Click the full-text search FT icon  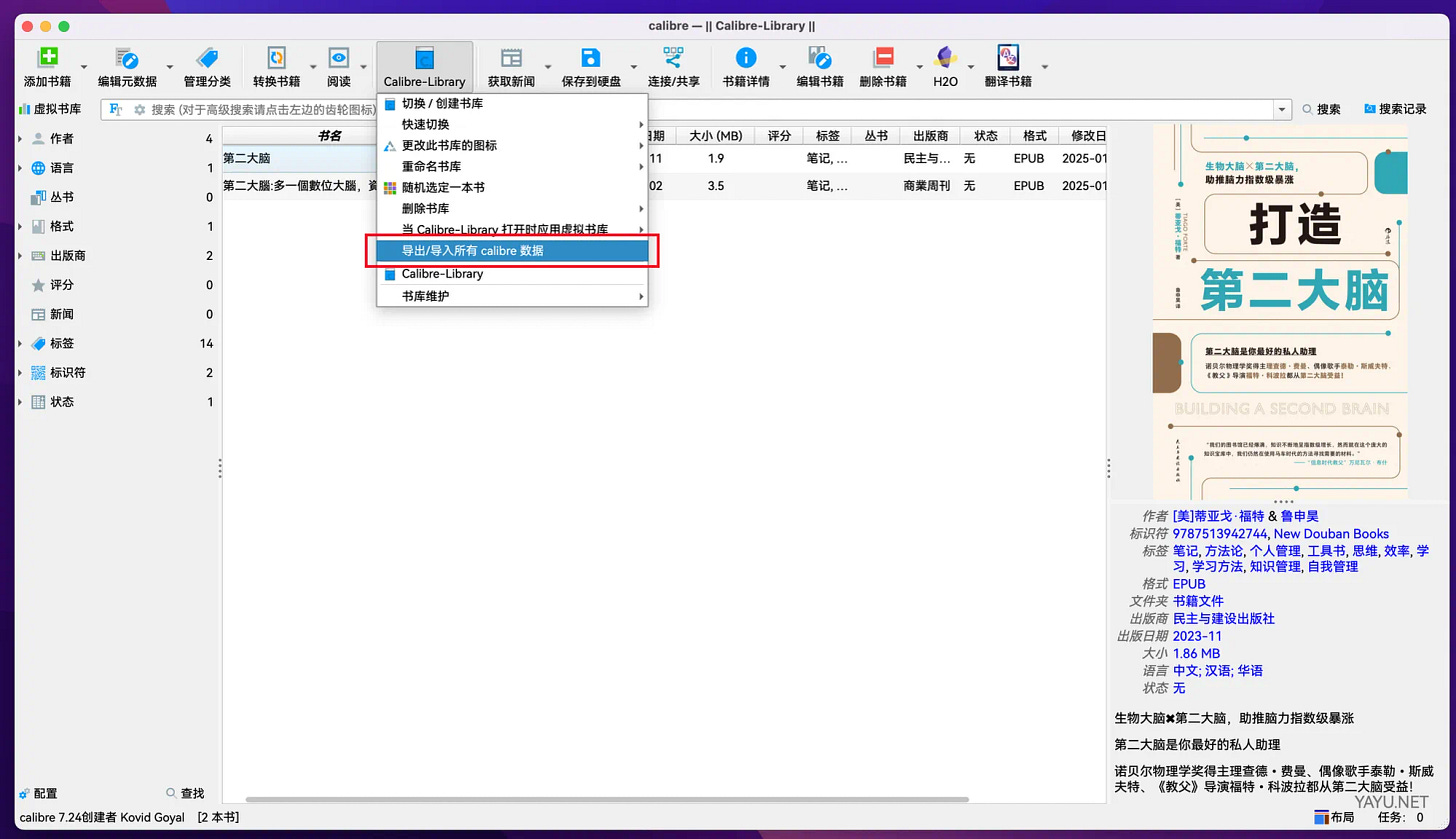(x=116, y=109)
